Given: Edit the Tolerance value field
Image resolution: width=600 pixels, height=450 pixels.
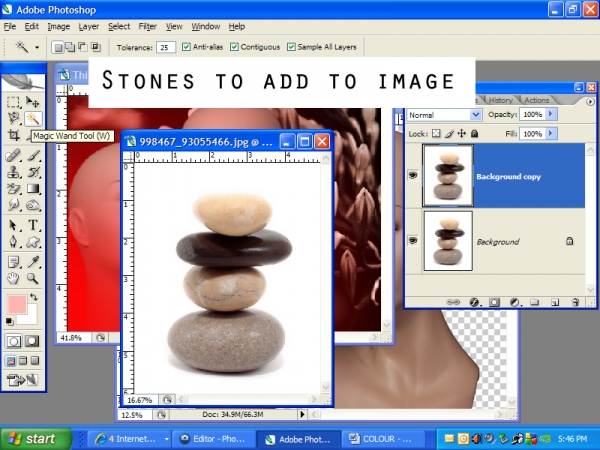Looking at the screenshot, I should [166, 47].
